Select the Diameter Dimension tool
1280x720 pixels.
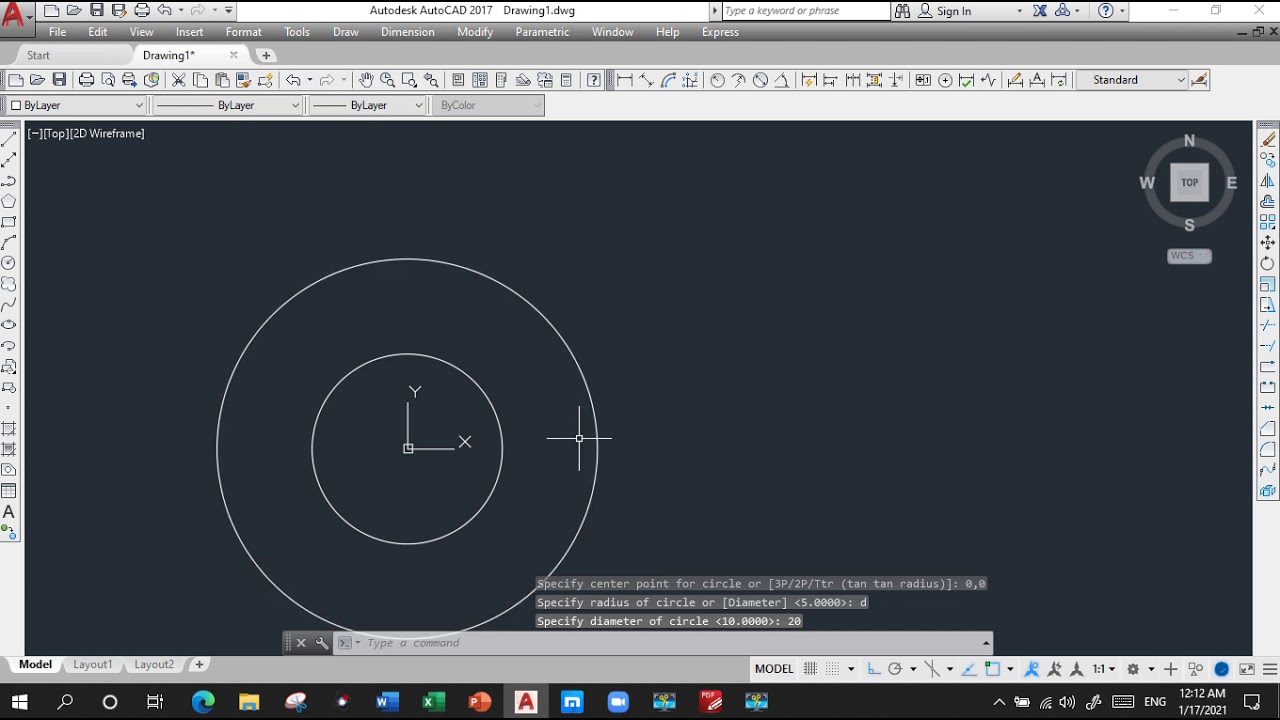(760, 80)
